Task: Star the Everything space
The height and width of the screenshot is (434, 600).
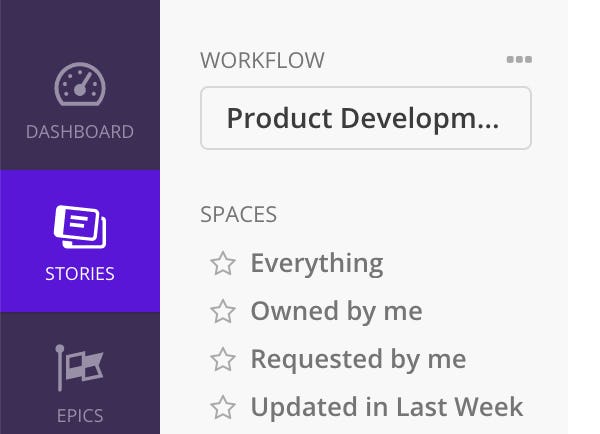Action: click(x=223, y=263)
